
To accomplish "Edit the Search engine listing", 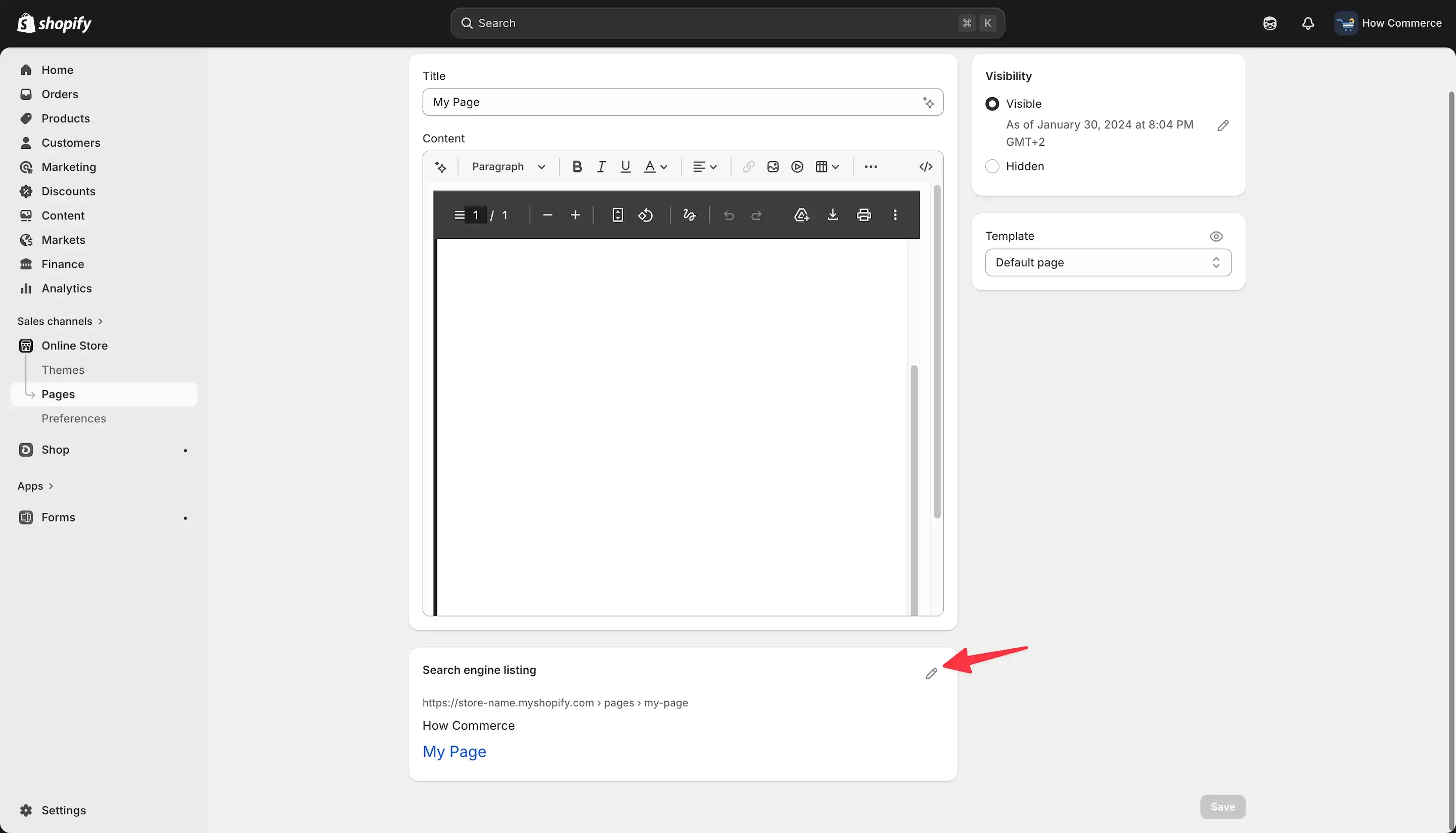I will pos(931,674).
